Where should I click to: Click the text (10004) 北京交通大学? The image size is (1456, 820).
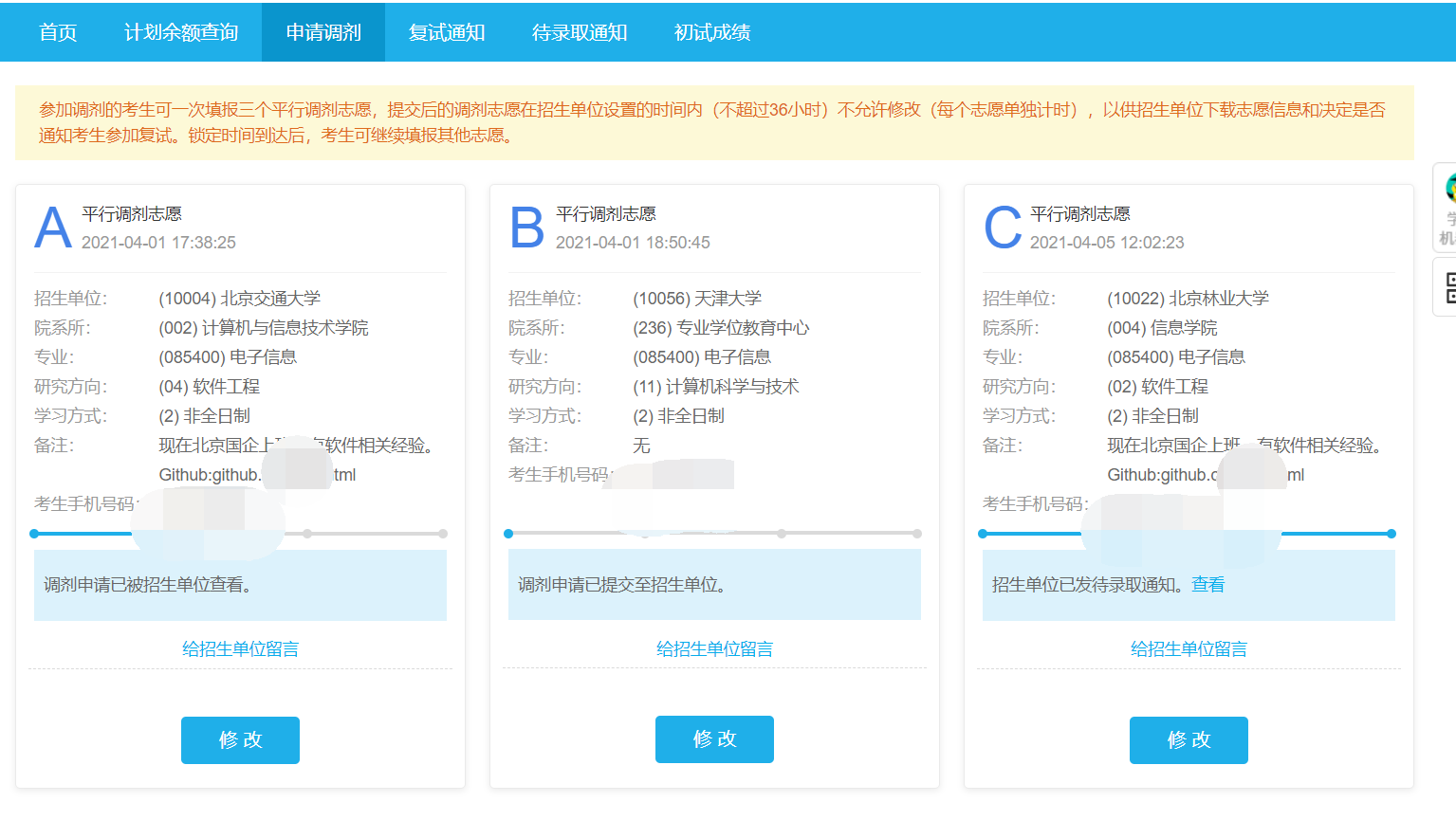pyautogui.click(x=240, y=299)
